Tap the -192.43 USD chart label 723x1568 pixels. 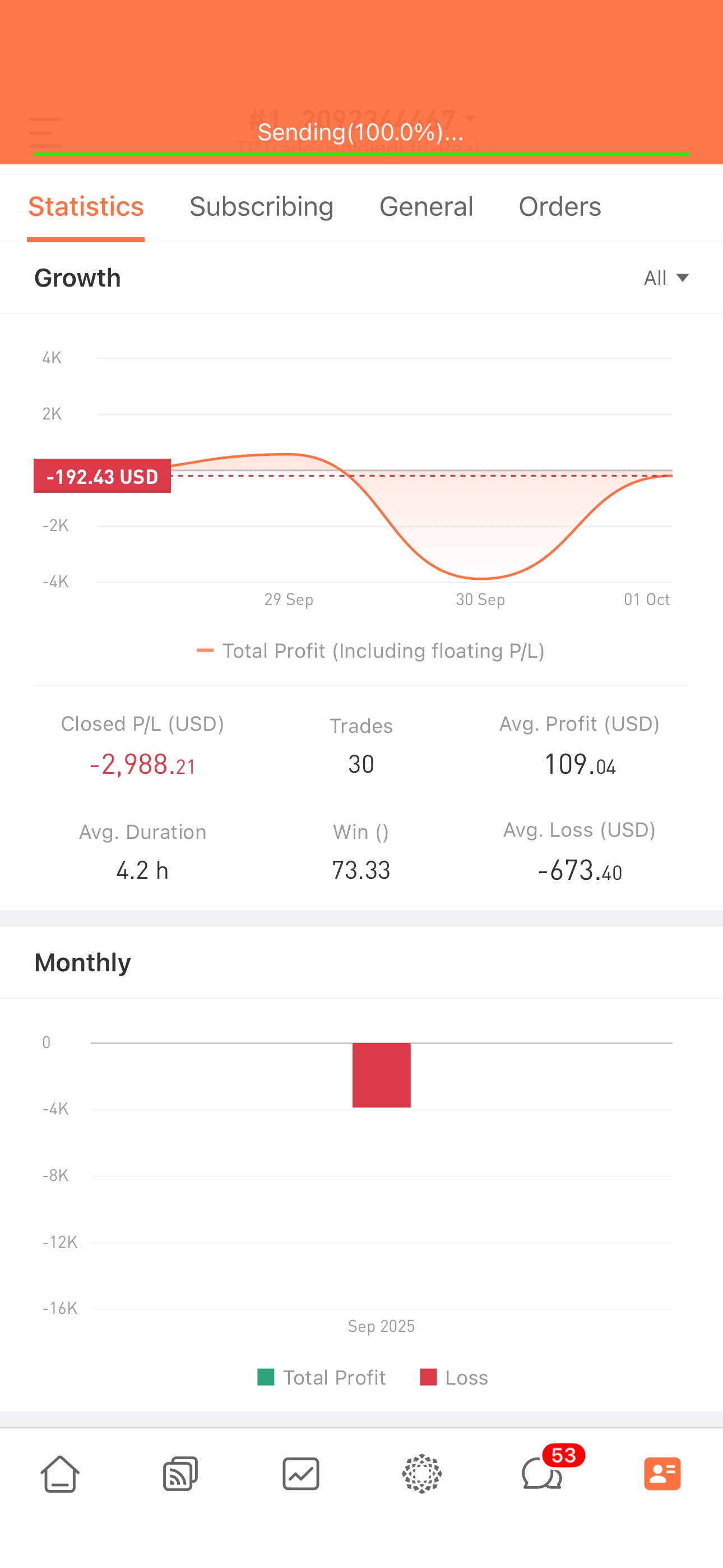(102, 476)
